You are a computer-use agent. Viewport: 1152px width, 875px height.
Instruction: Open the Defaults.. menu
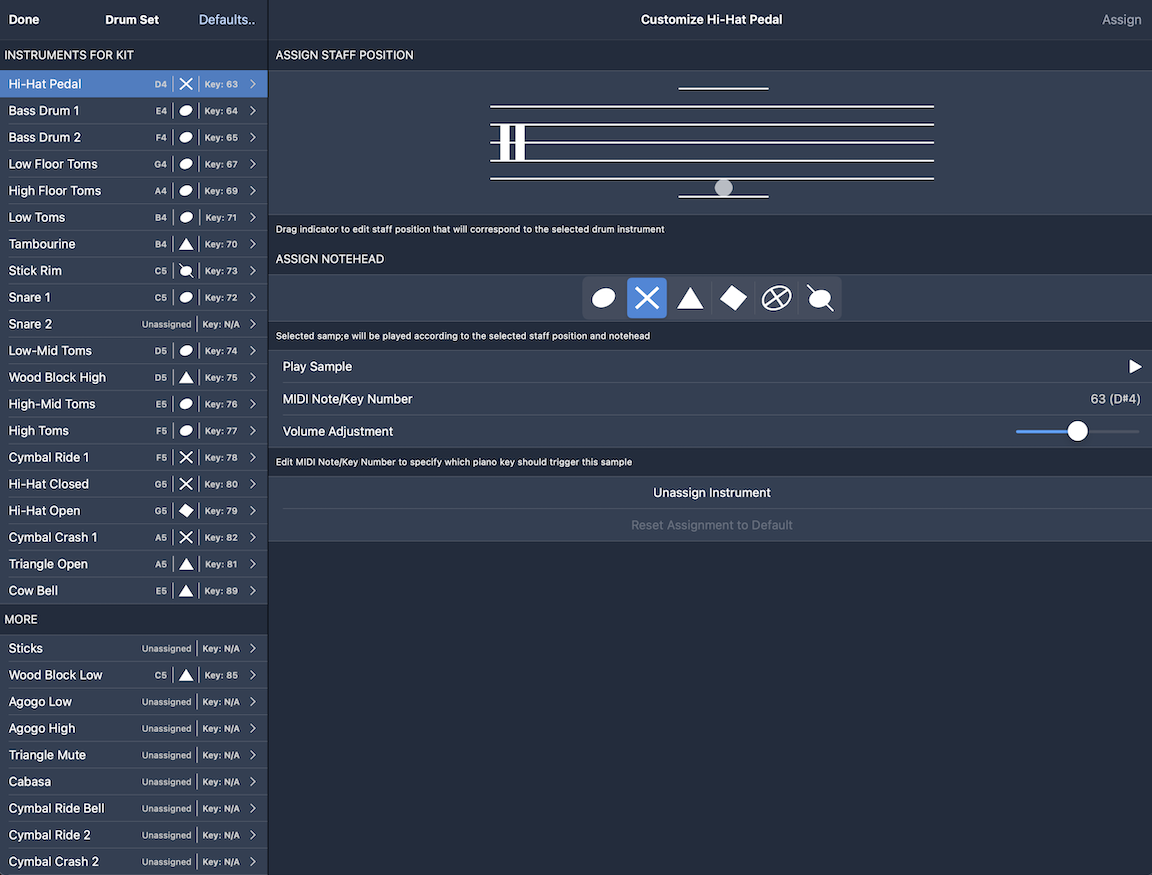(x=227, y=20)
